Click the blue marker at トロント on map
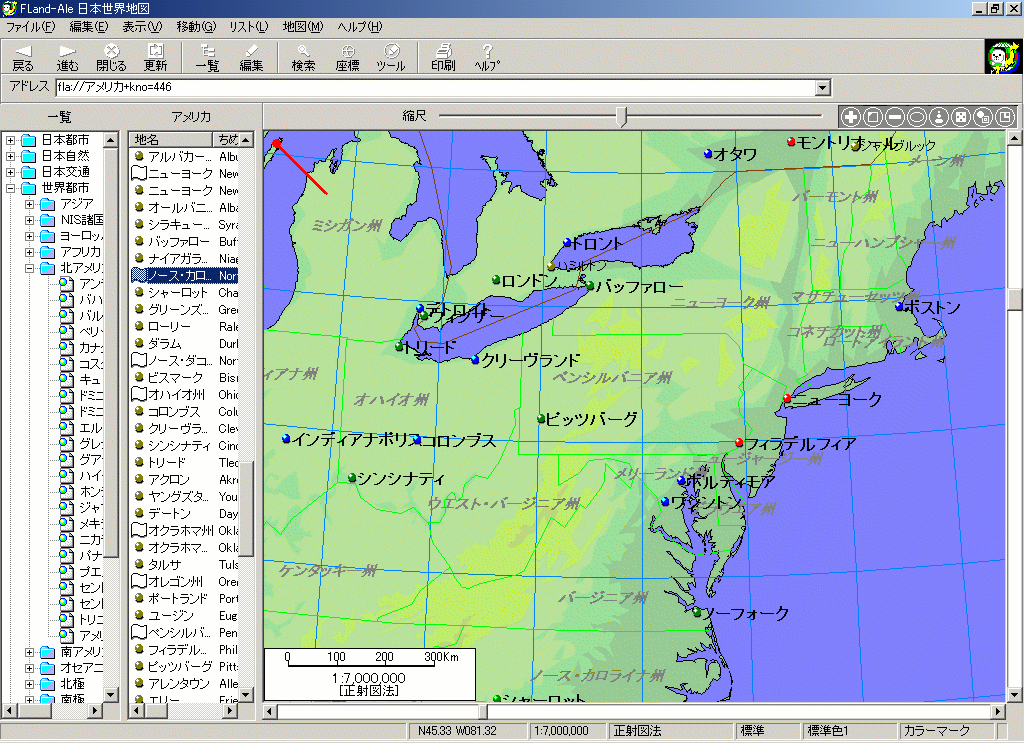 click(x=567, y=243)
